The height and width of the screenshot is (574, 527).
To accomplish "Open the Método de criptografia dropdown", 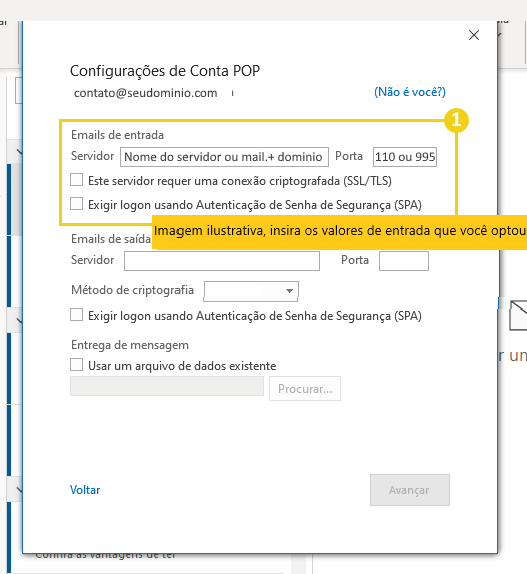I will coord(251,291).
